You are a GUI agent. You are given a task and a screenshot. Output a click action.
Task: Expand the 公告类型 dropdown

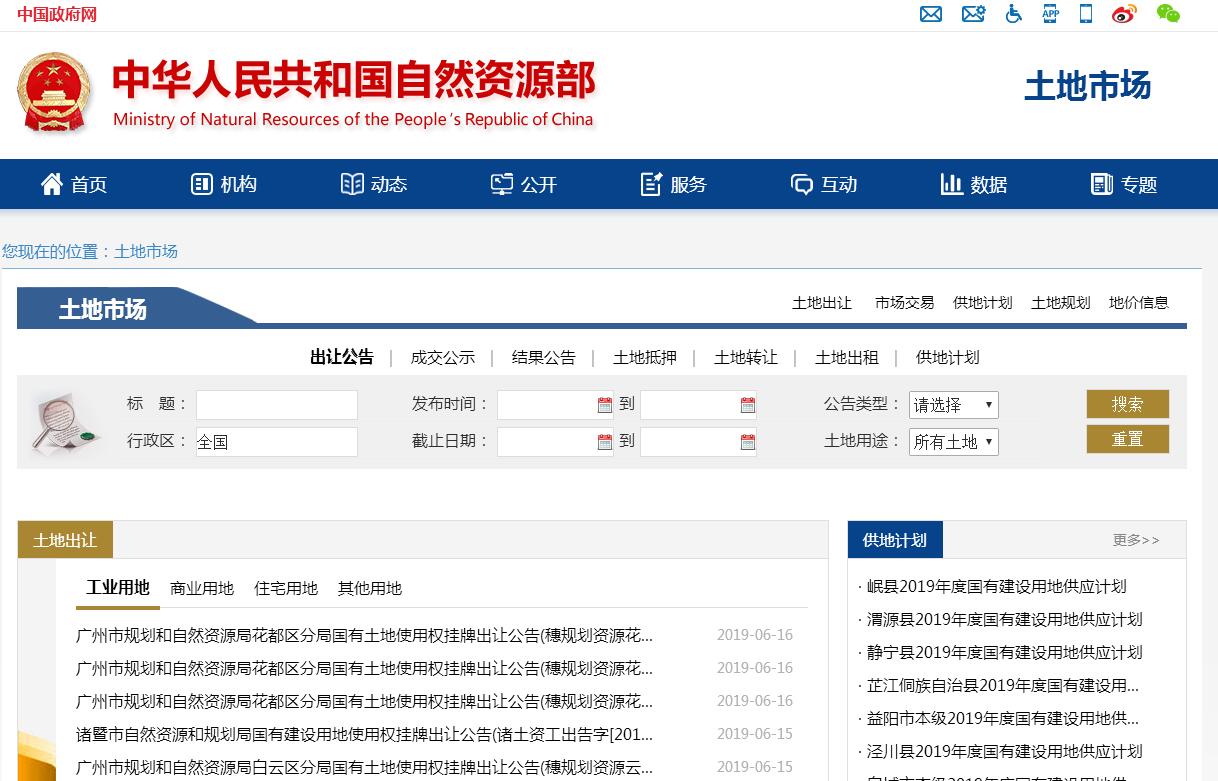[x=953, y=405]
